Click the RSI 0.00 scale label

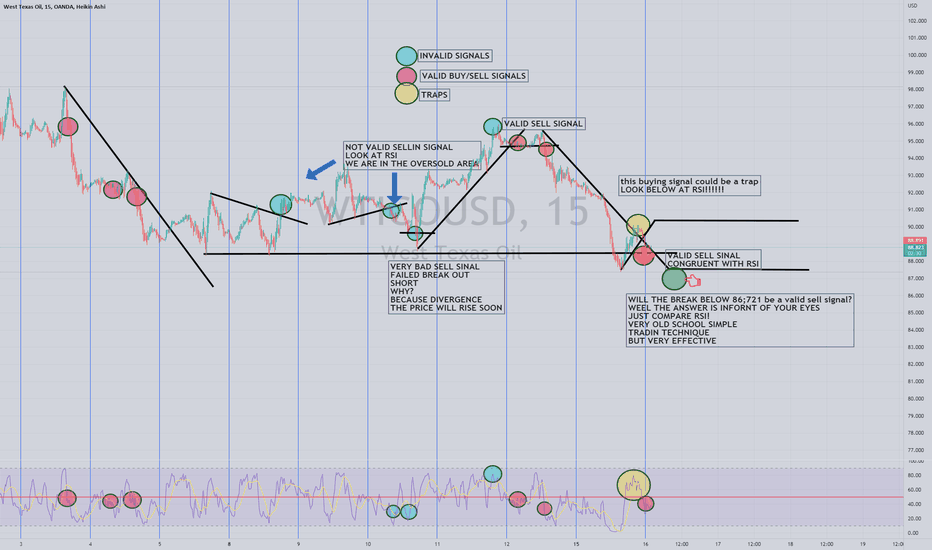click(x=914, y=533)
